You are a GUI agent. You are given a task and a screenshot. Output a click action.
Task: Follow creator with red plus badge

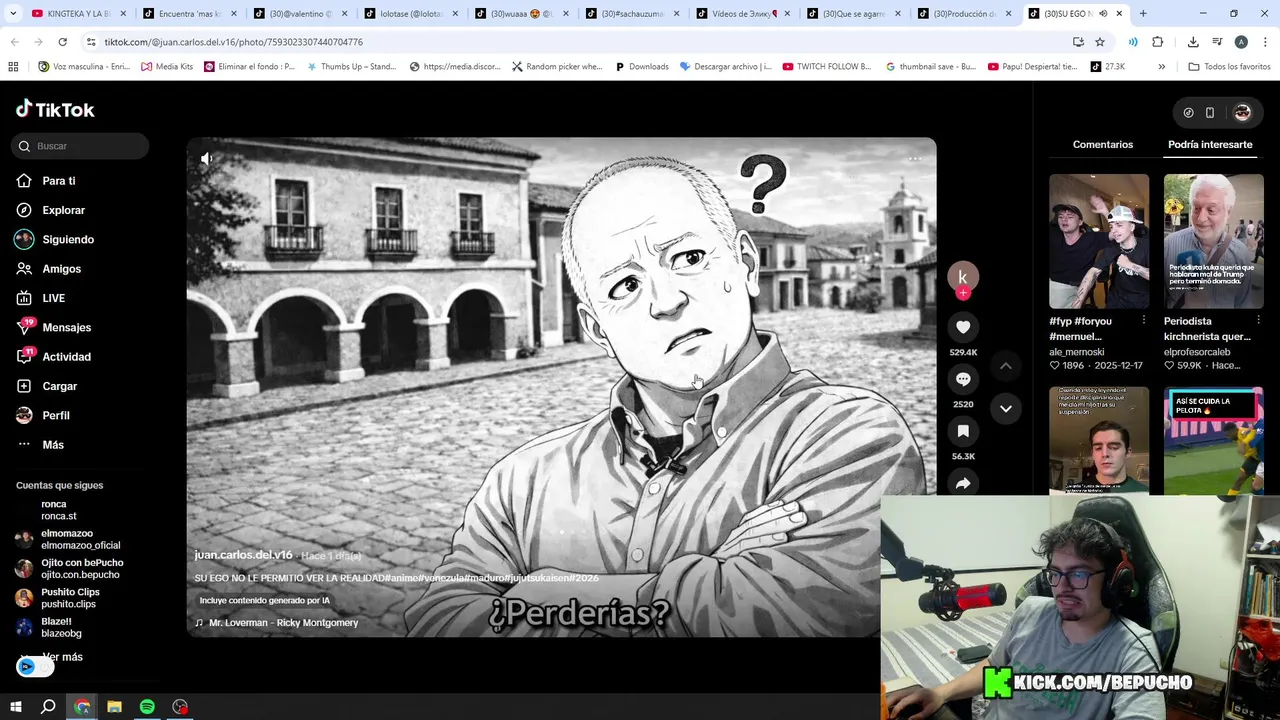point(963,293)
